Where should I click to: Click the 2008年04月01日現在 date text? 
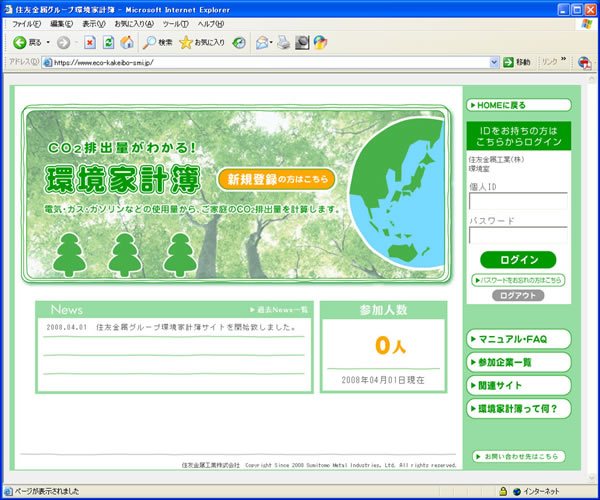coord(383,380)
